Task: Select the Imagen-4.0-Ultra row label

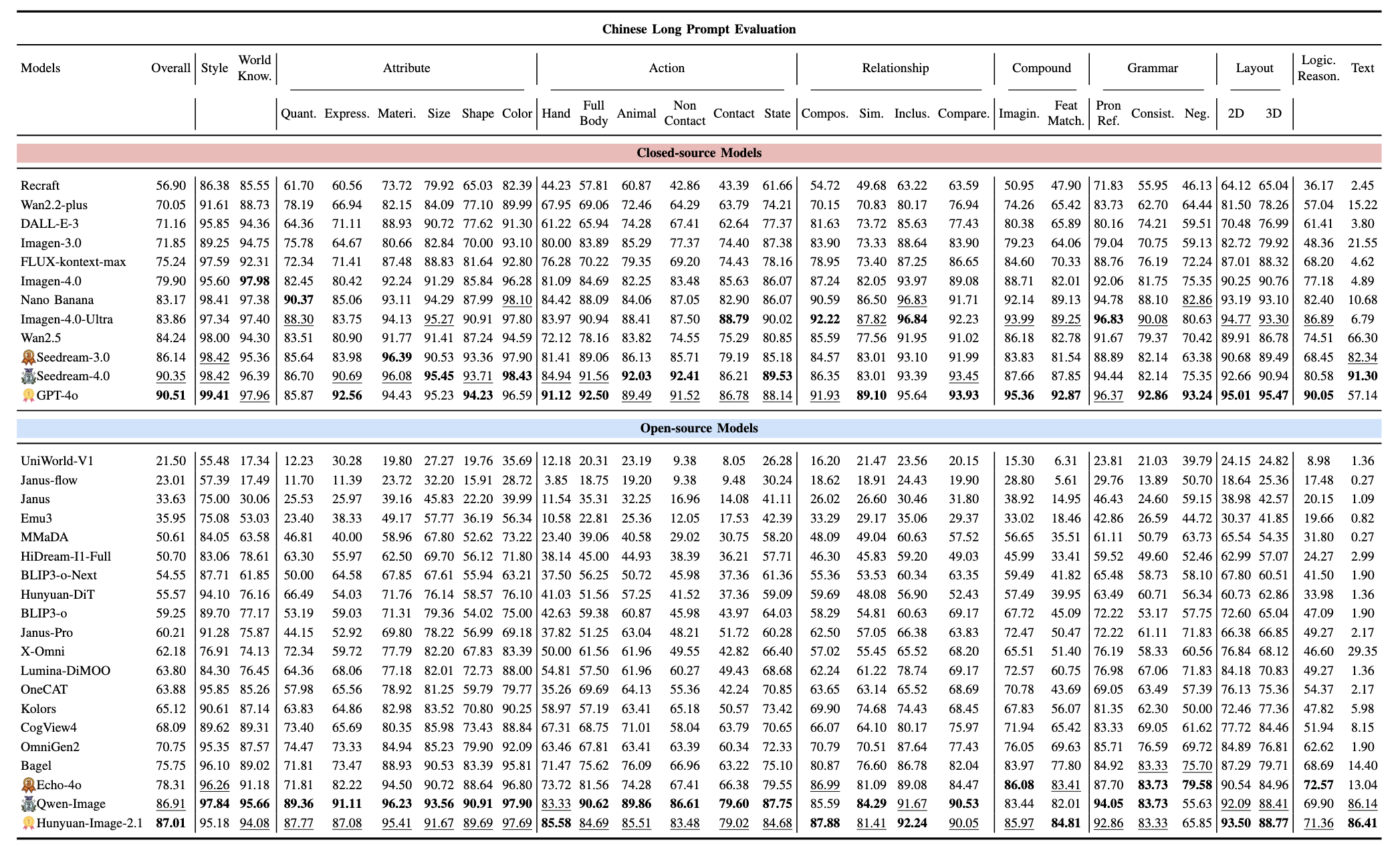Action: click(x=66, y=319)
